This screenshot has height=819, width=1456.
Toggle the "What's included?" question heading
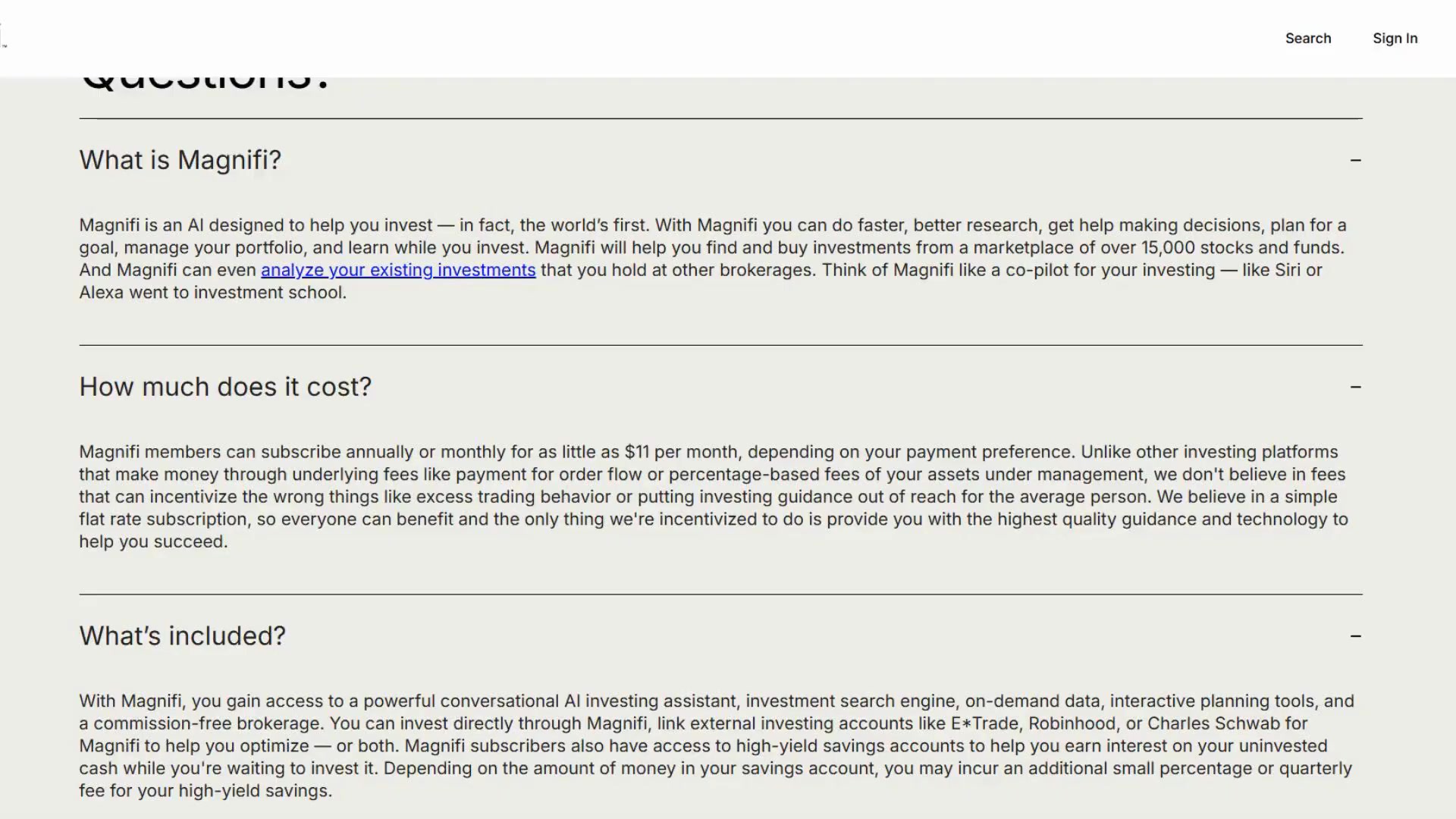183,635
